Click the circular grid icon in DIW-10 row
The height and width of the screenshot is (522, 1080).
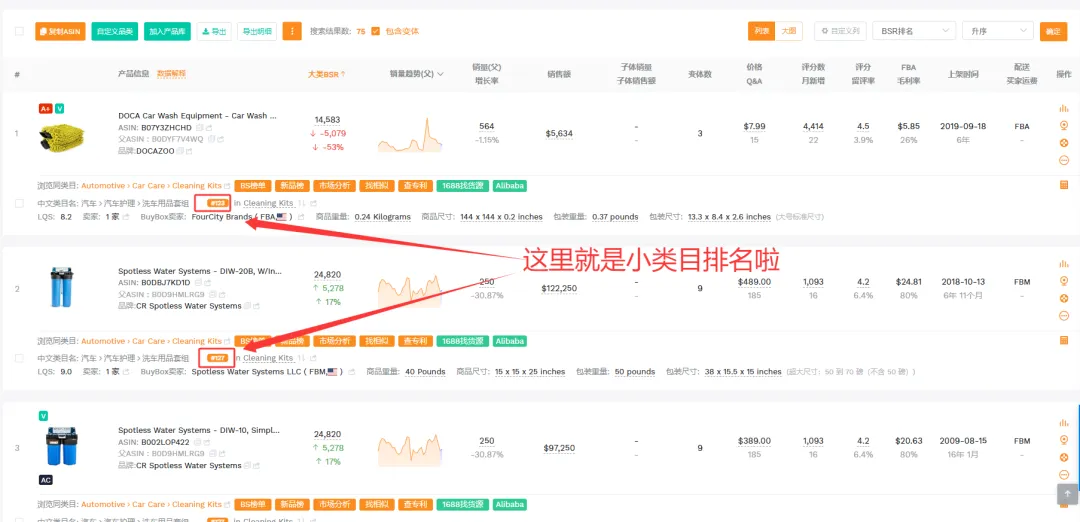1063,457
